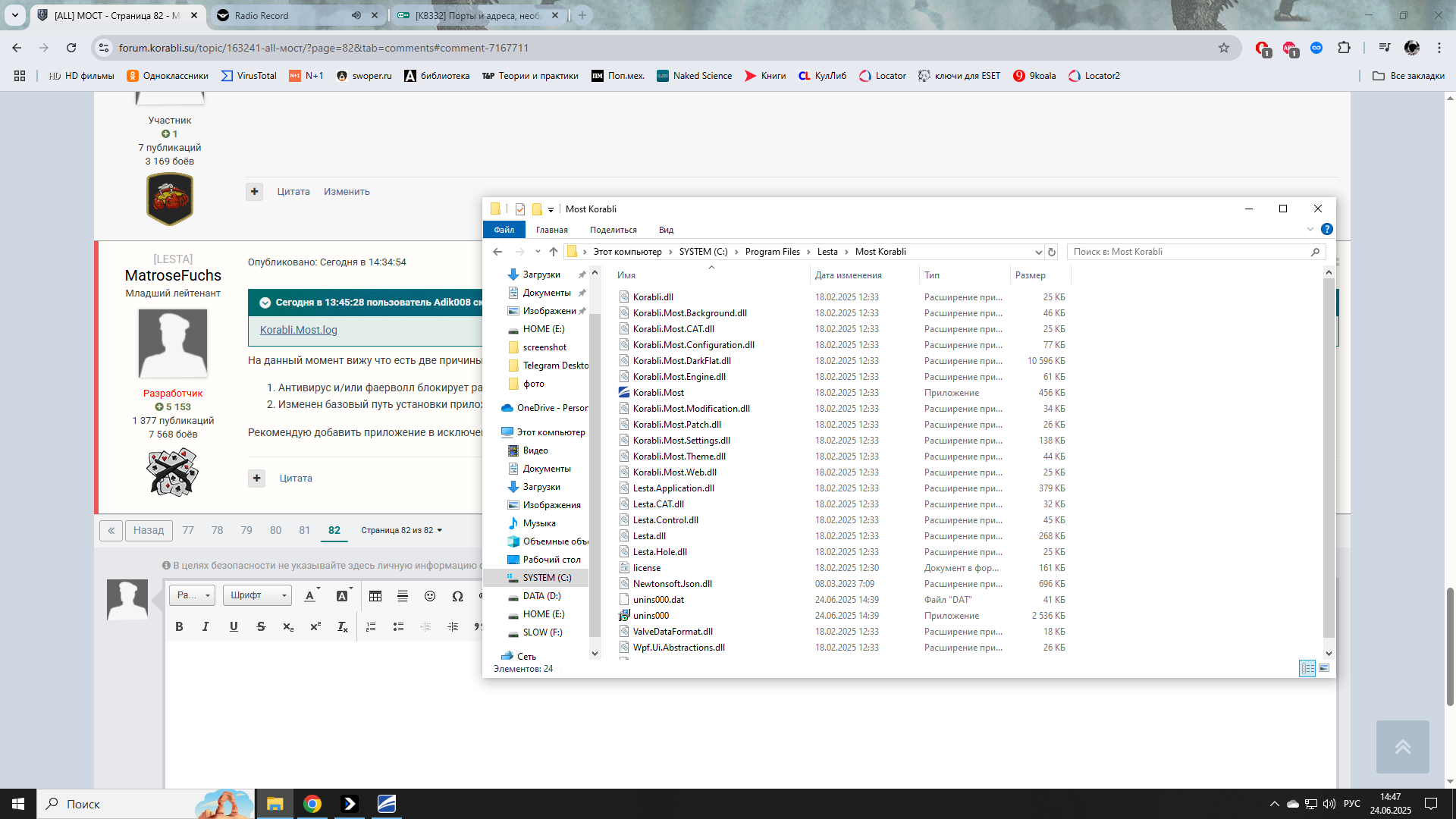Screen dimensions: 1456x819
Task: Go up one folder level in Explorer
Action: [554, 252]
